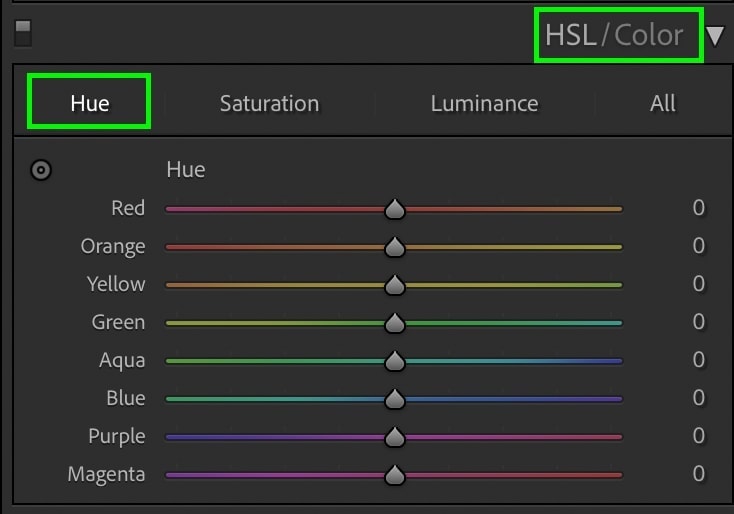Screen dimensions: 734x514
Task: Click the Green hue slider handle
Action: coord(395,323)
